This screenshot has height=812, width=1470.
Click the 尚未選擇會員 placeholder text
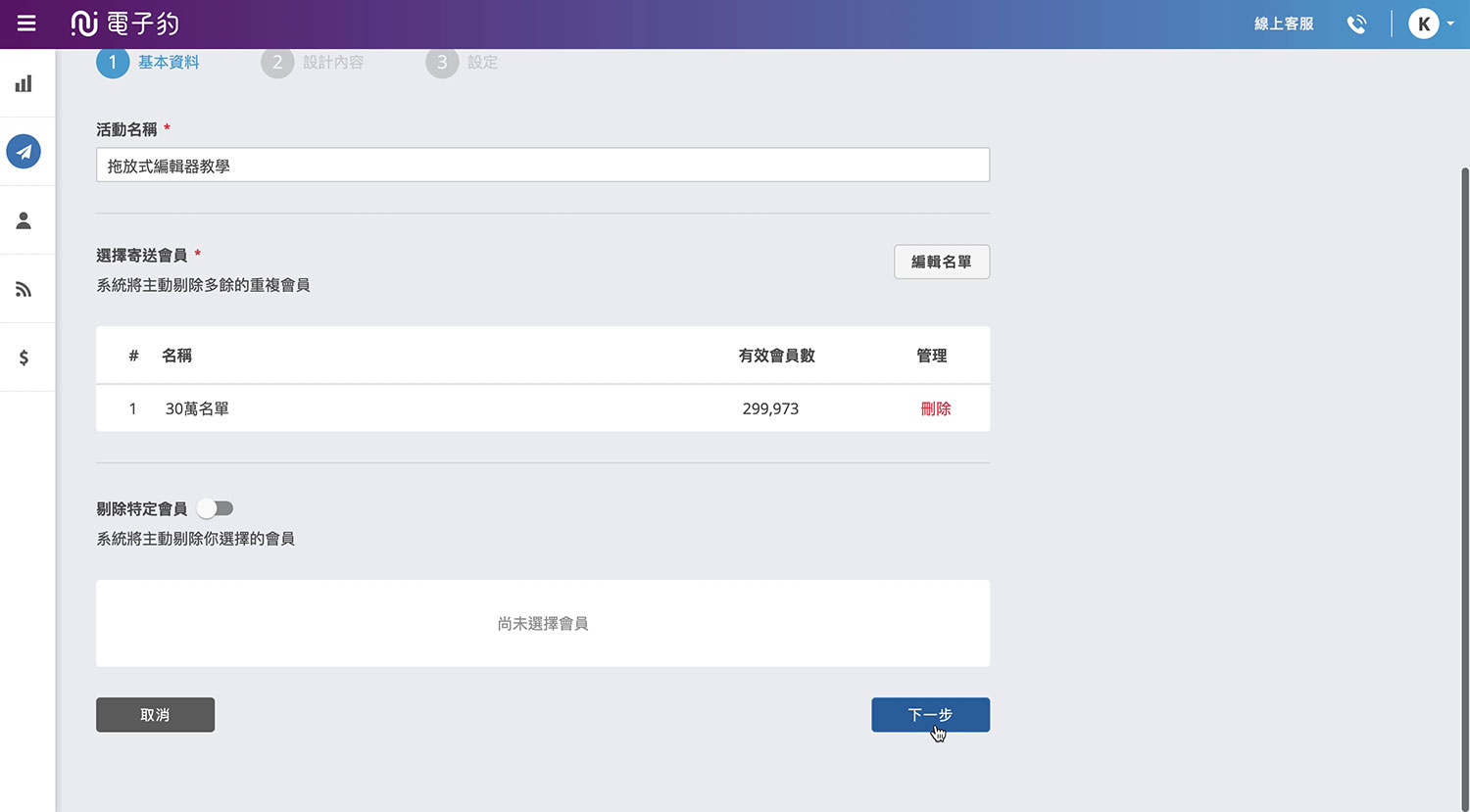click(543, 623)
